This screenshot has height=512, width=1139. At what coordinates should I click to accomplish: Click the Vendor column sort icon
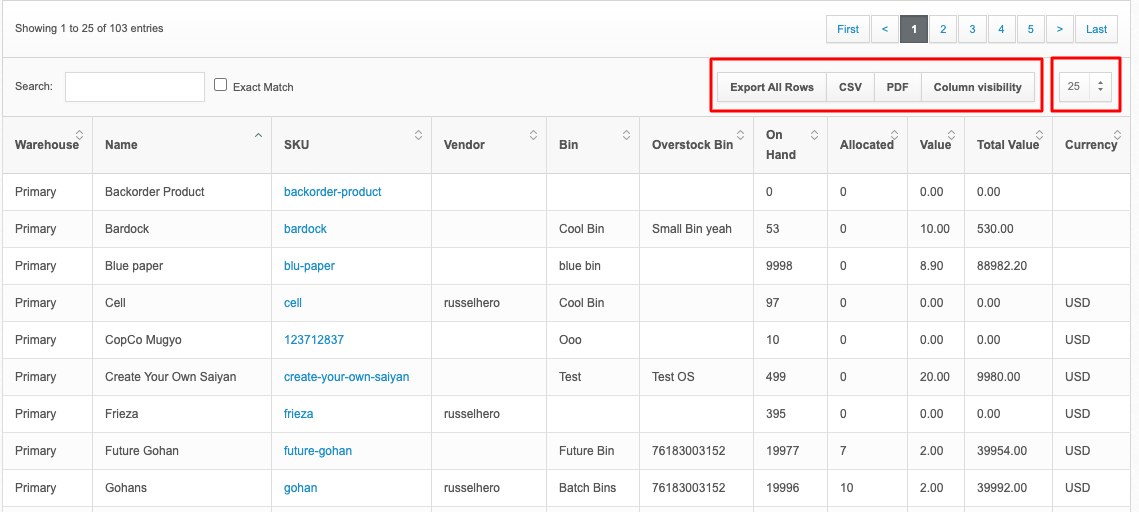(534, 135)
